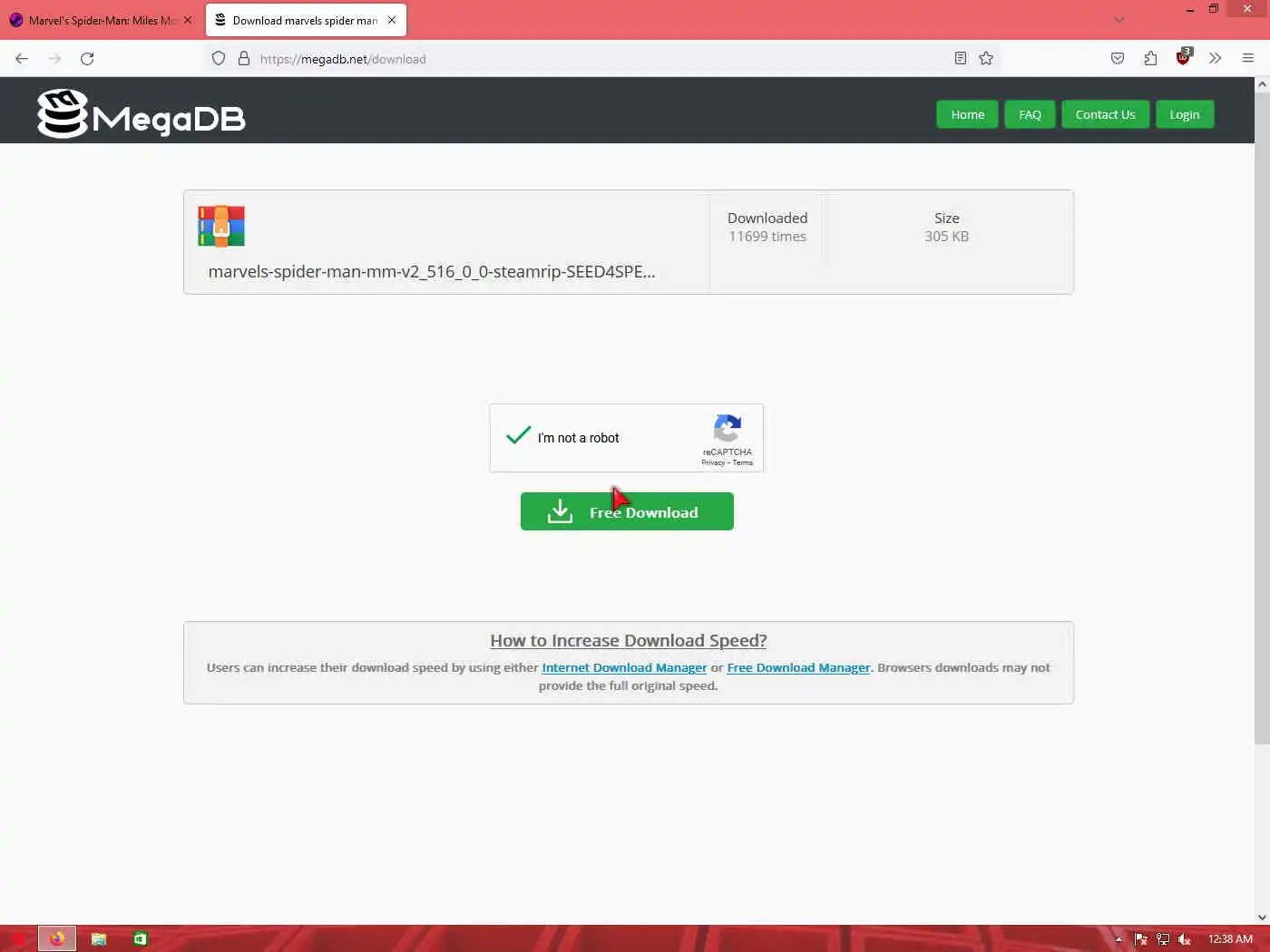Screen dimensions: 1270x952
Task: Click the WinRAR archive file icon
Action: tap(221, 227)
